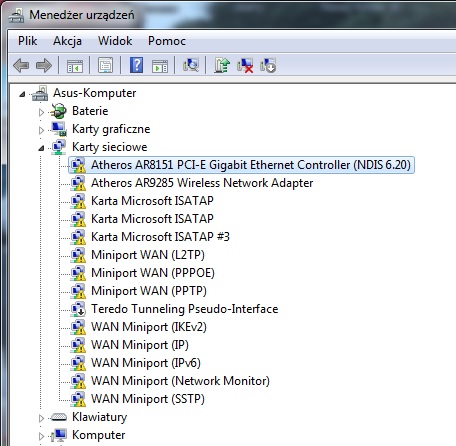456x446 pixels.
Task: Click the Update driver software icon
Action: [x=222, y=65]
